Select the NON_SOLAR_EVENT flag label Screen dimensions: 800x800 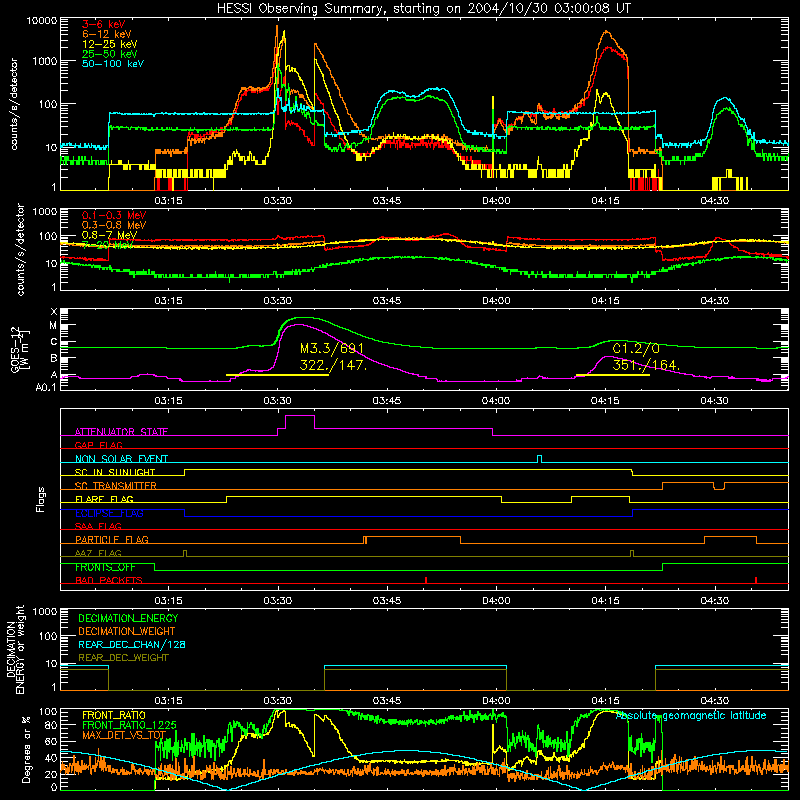[121, 459]
